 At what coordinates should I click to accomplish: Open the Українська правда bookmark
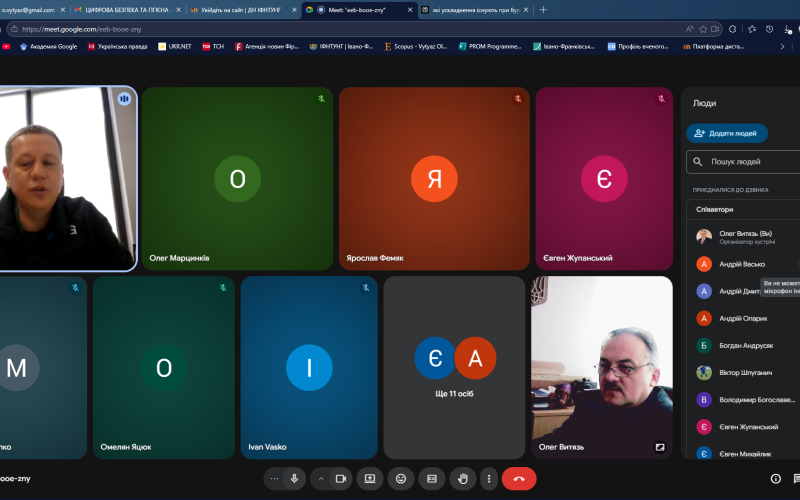tap(117, 46)
